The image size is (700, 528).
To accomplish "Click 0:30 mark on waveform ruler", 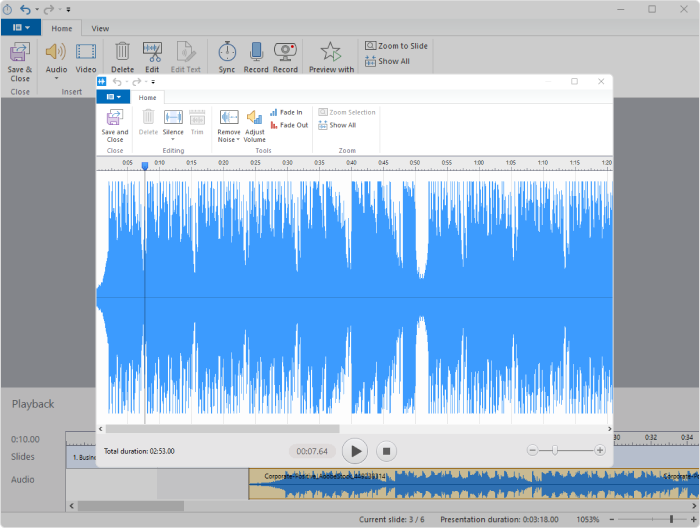I will pyautogui.click(x=287, y=163).
